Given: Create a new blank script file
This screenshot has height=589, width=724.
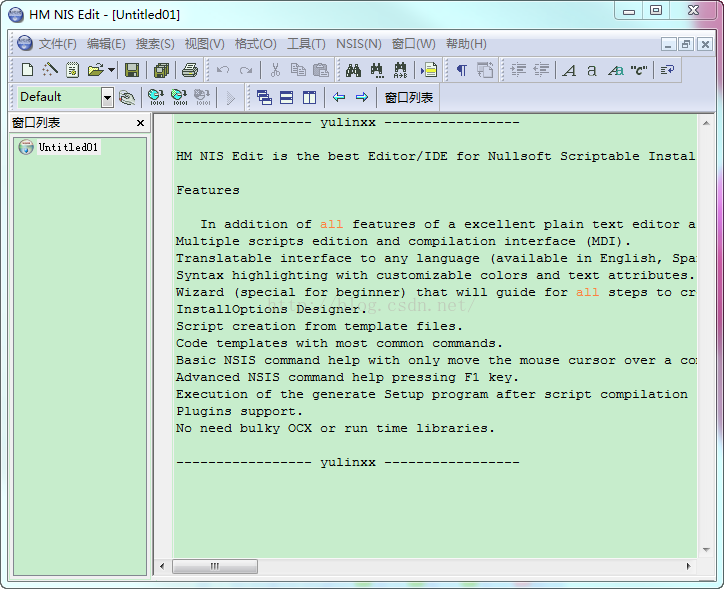Looking at the screenshot, I should coord(28,70).
